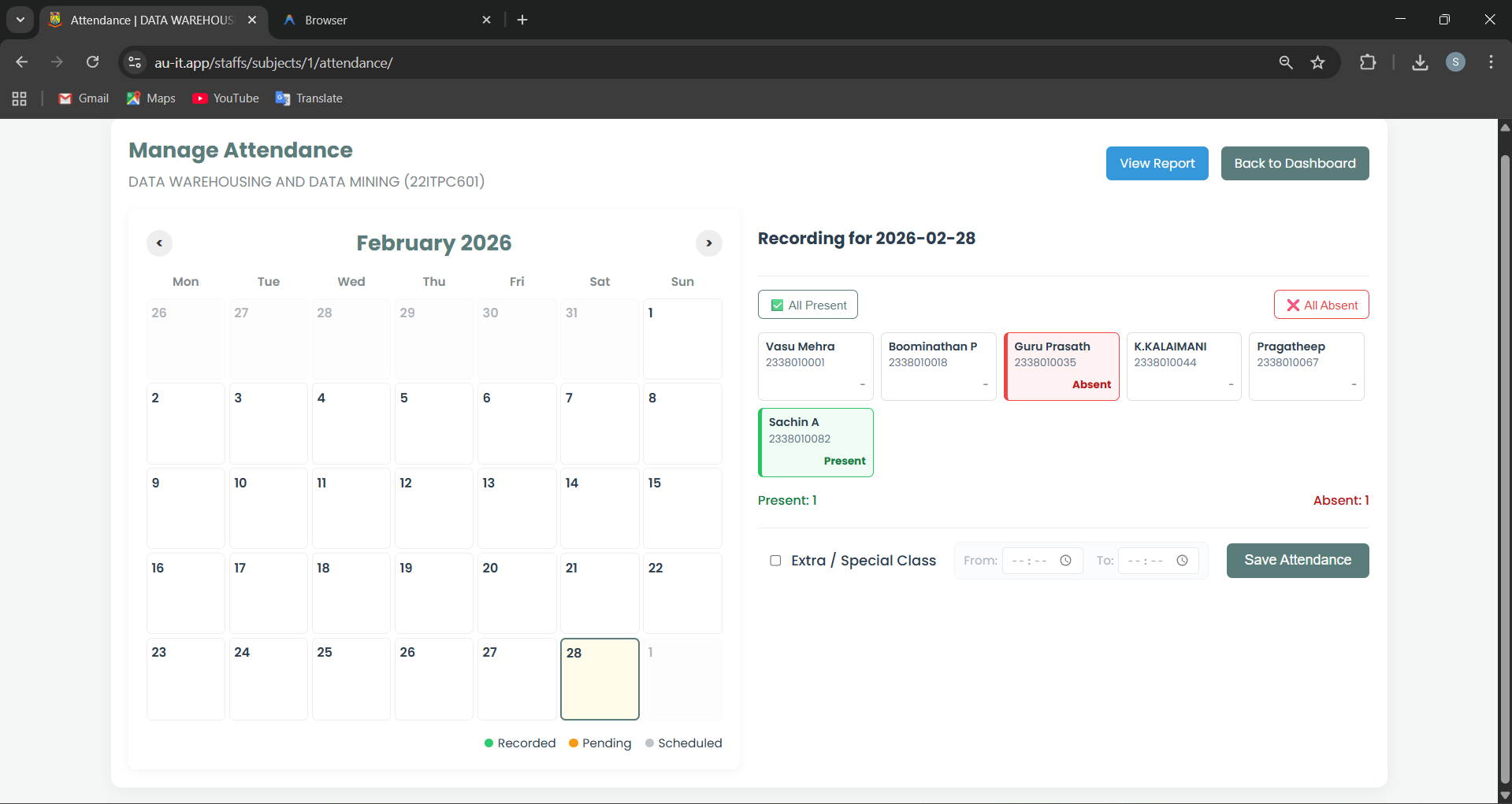Go to previous month in calendar
Image resolution: width=1512 pixels, height=804 pixels.
159,243
